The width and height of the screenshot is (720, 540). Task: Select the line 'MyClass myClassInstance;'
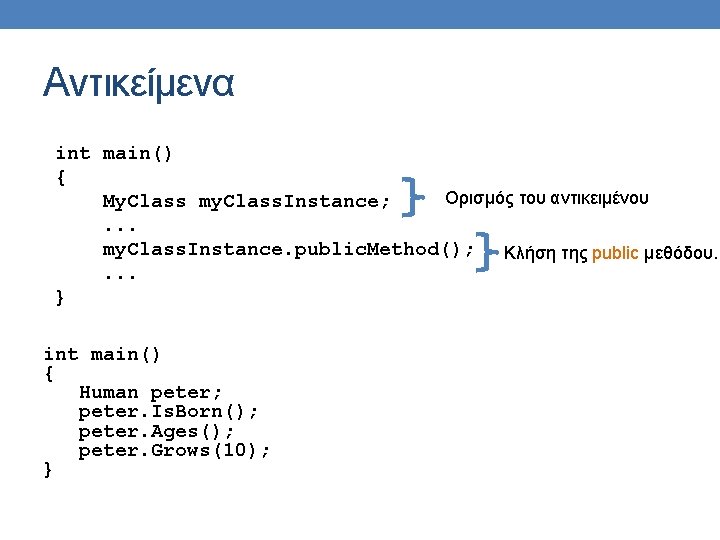[x=246, y=202]
